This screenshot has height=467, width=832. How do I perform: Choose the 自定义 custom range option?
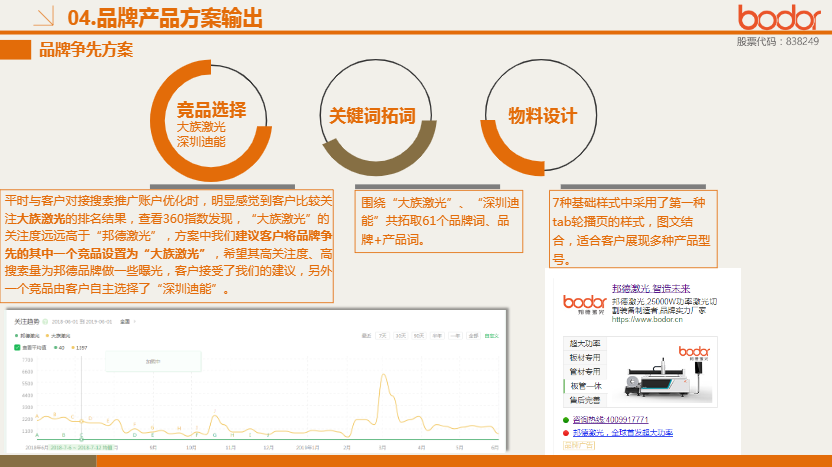click(x=492, y=336)
